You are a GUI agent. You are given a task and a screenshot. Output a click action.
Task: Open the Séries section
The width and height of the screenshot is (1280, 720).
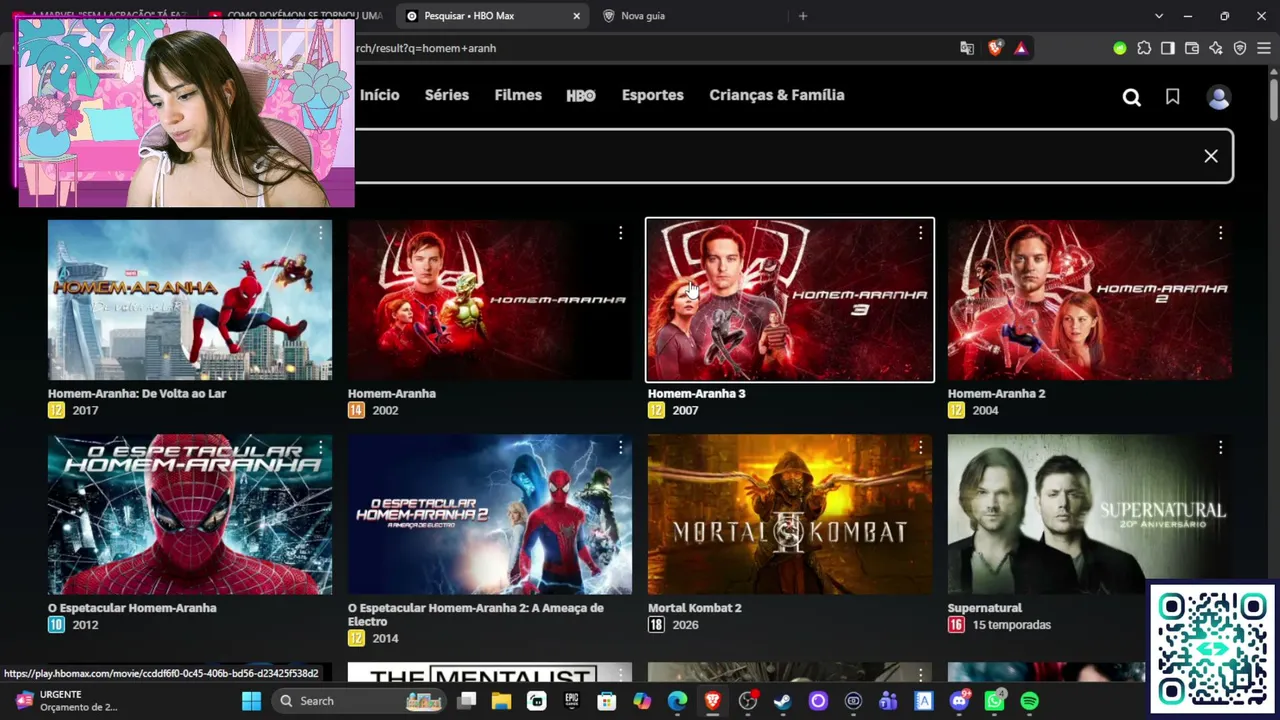(x=447, y=95)
